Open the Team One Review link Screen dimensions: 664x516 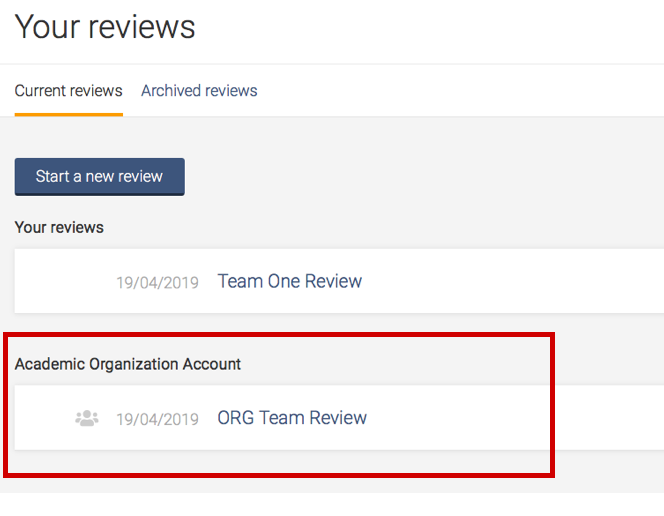(290, 281)
